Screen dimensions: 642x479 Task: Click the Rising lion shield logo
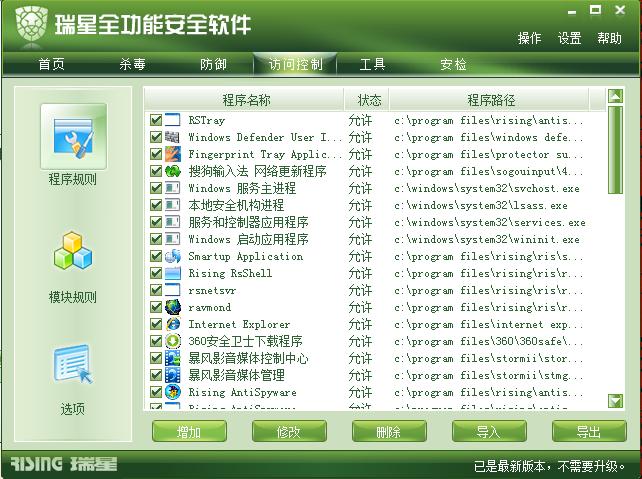[31, 25]
